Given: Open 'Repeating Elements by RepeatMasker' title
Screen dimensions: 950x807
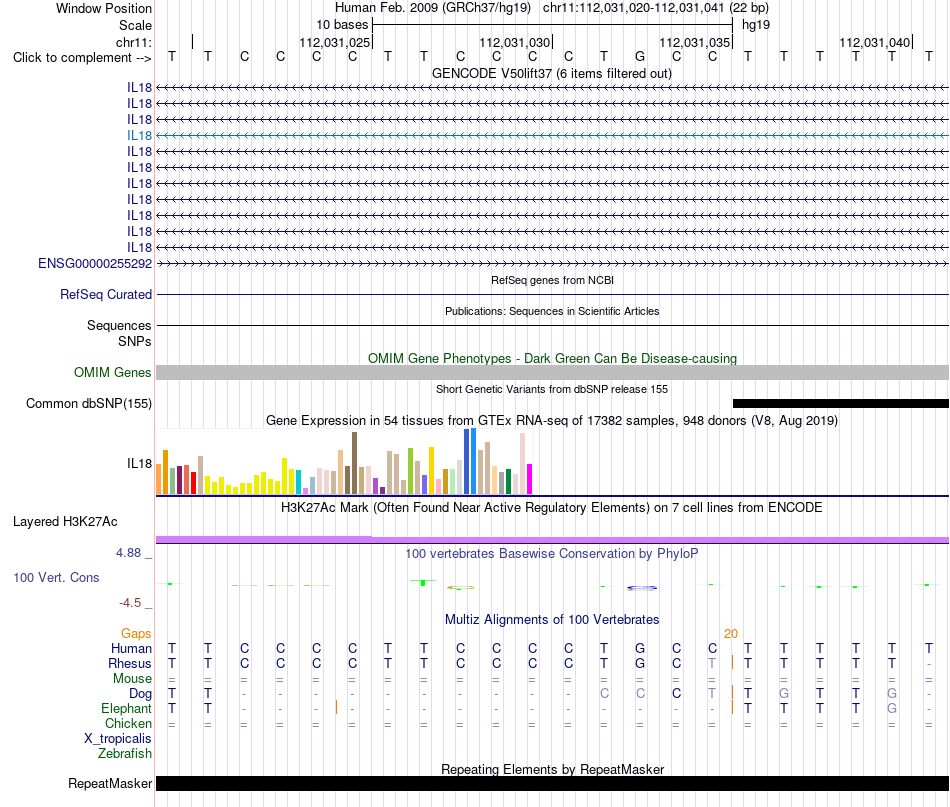Looking at the screenshot, I should 552,769.
